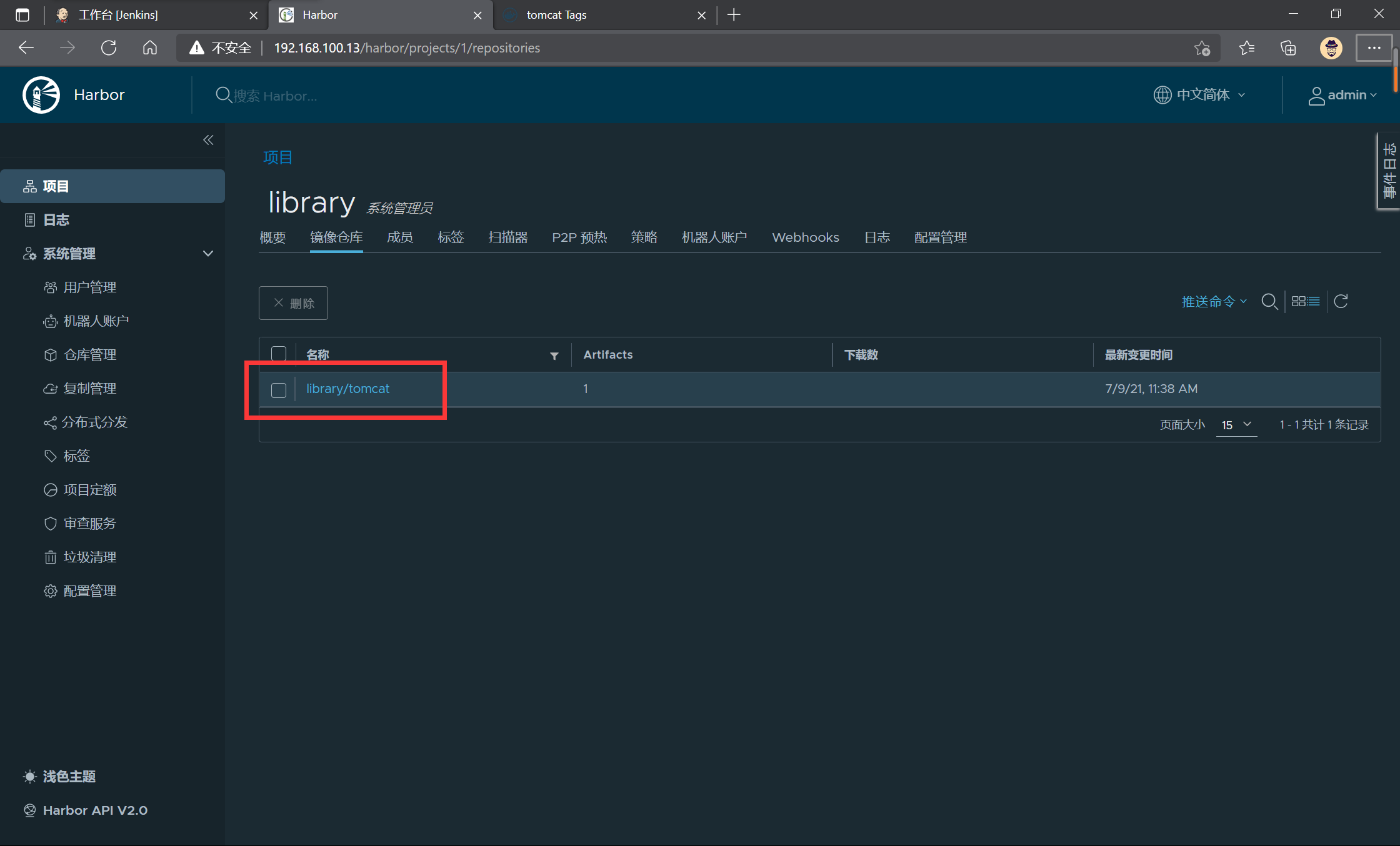This screenshot has width=1400, height=846.
Task: Open the page size 15 dropdown
Action: pyautogui.click(x=1236, y=425)
